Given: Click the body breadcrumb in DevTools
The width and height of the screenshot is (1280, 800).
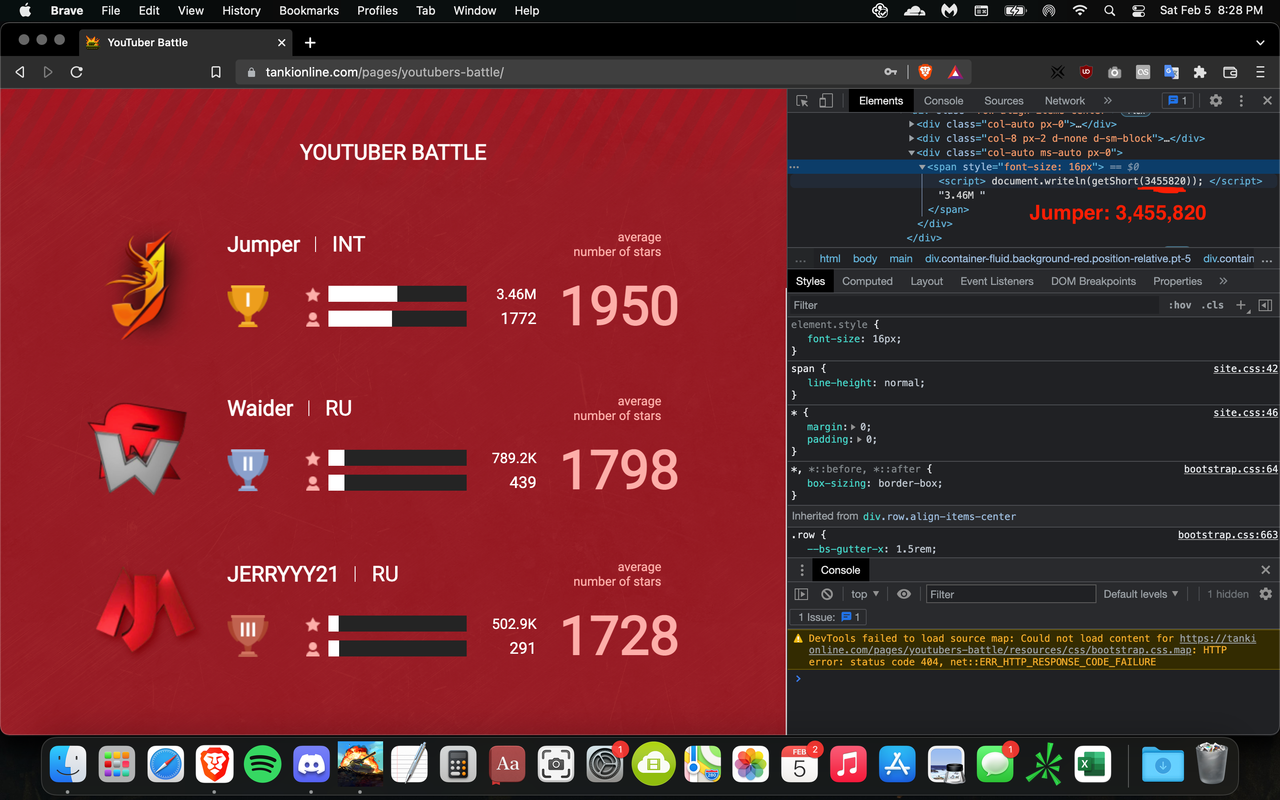Looking at the screenshot, I should (x=865, y=258).
